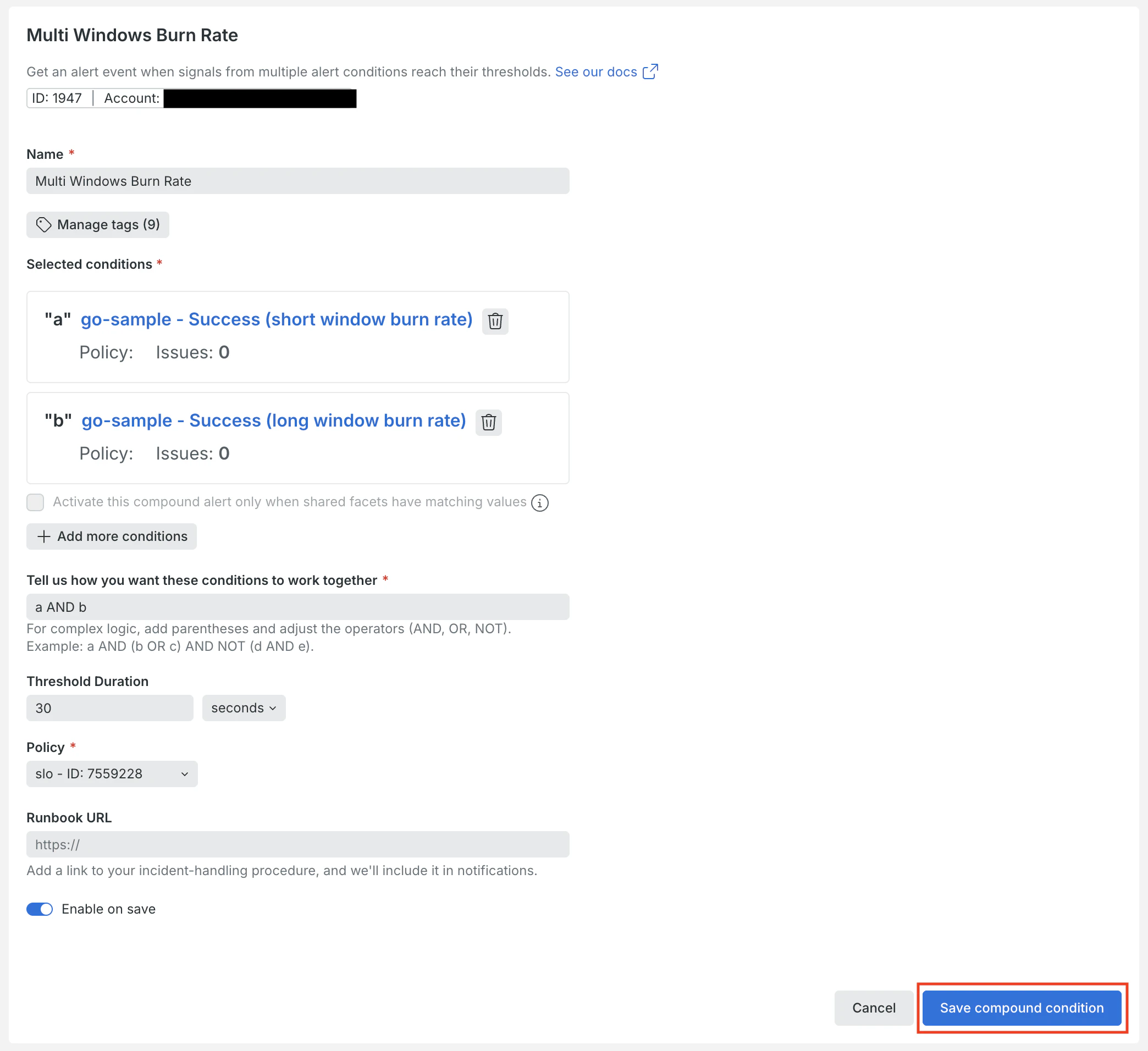Click the "Issues: 0" text under condition b
The width and height of the screenshot is (1148, 1051).
[x=192, y=453]
